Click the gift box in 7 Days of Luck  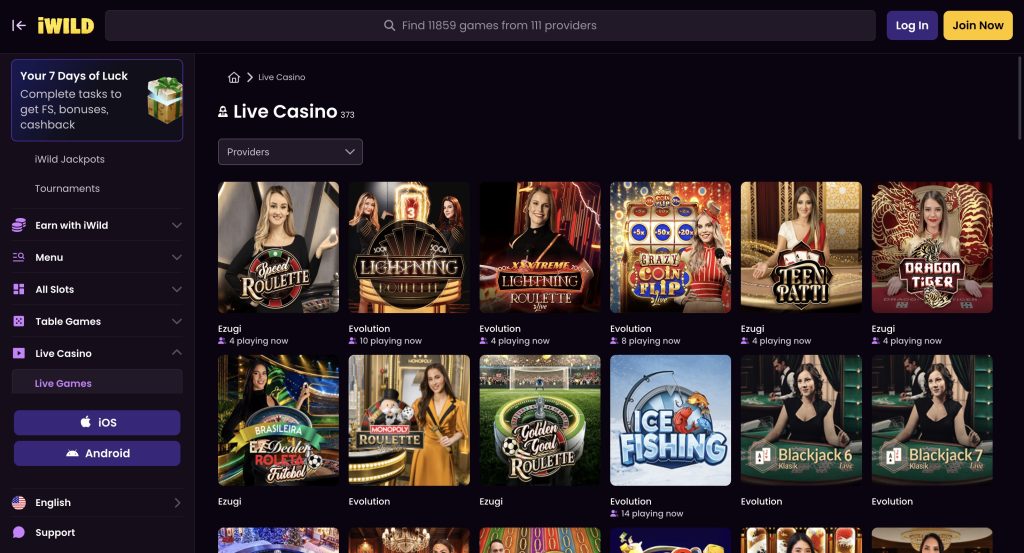(165, 99)
